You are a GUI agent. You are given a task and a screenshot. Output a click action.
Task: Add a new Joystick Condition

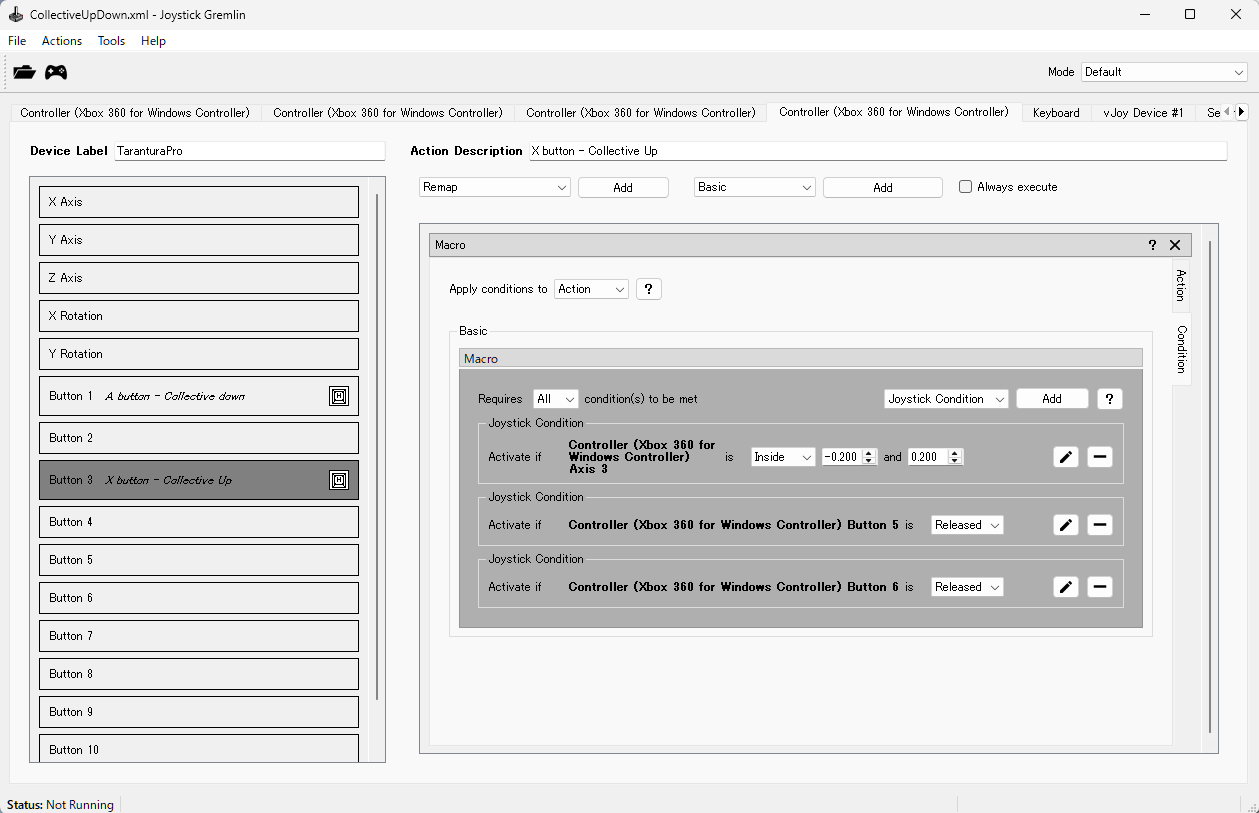(x=1052, y=399)
